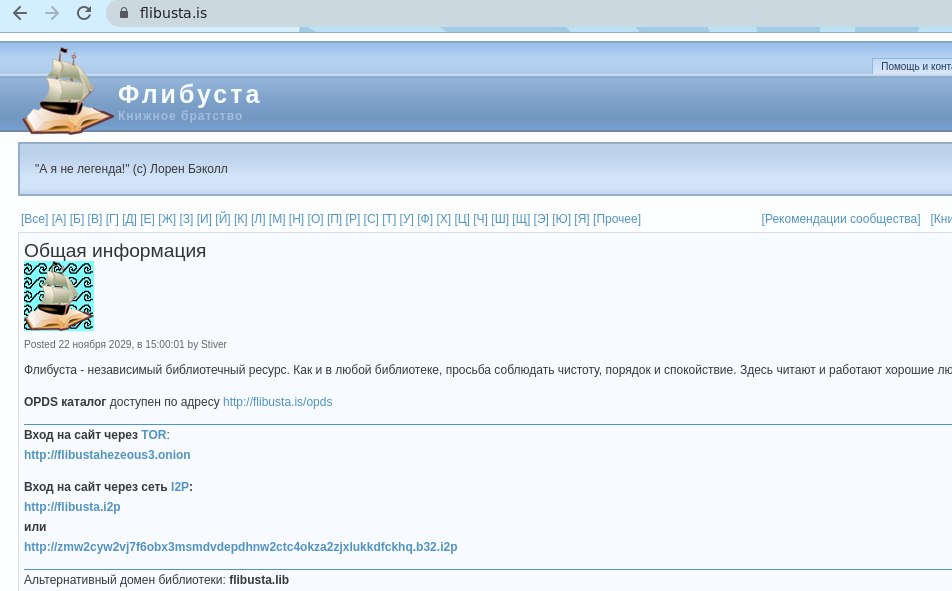This screenshot has height=591, width=952.
Task: Open authors starting with [И]
Action: pyautogui.click(x=204, y=219)
